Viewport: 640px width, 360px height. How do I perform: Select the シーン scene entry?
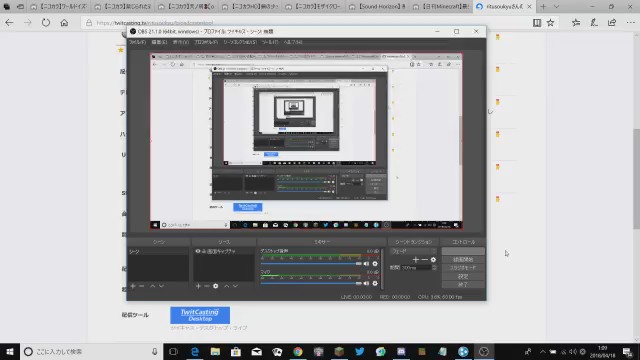(158, 252)
